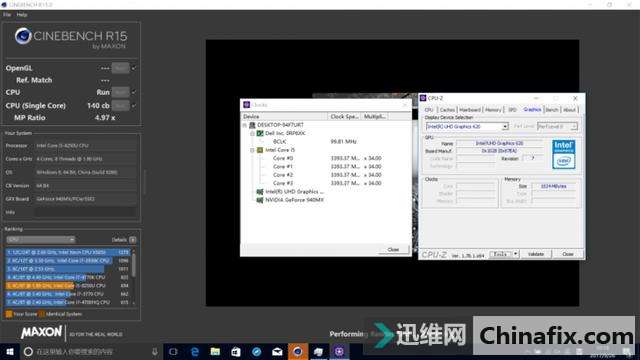Open the Display Device Selection dropdown
Image resolution: width=640 pixels, height=360 pixels.
[467, 127]
